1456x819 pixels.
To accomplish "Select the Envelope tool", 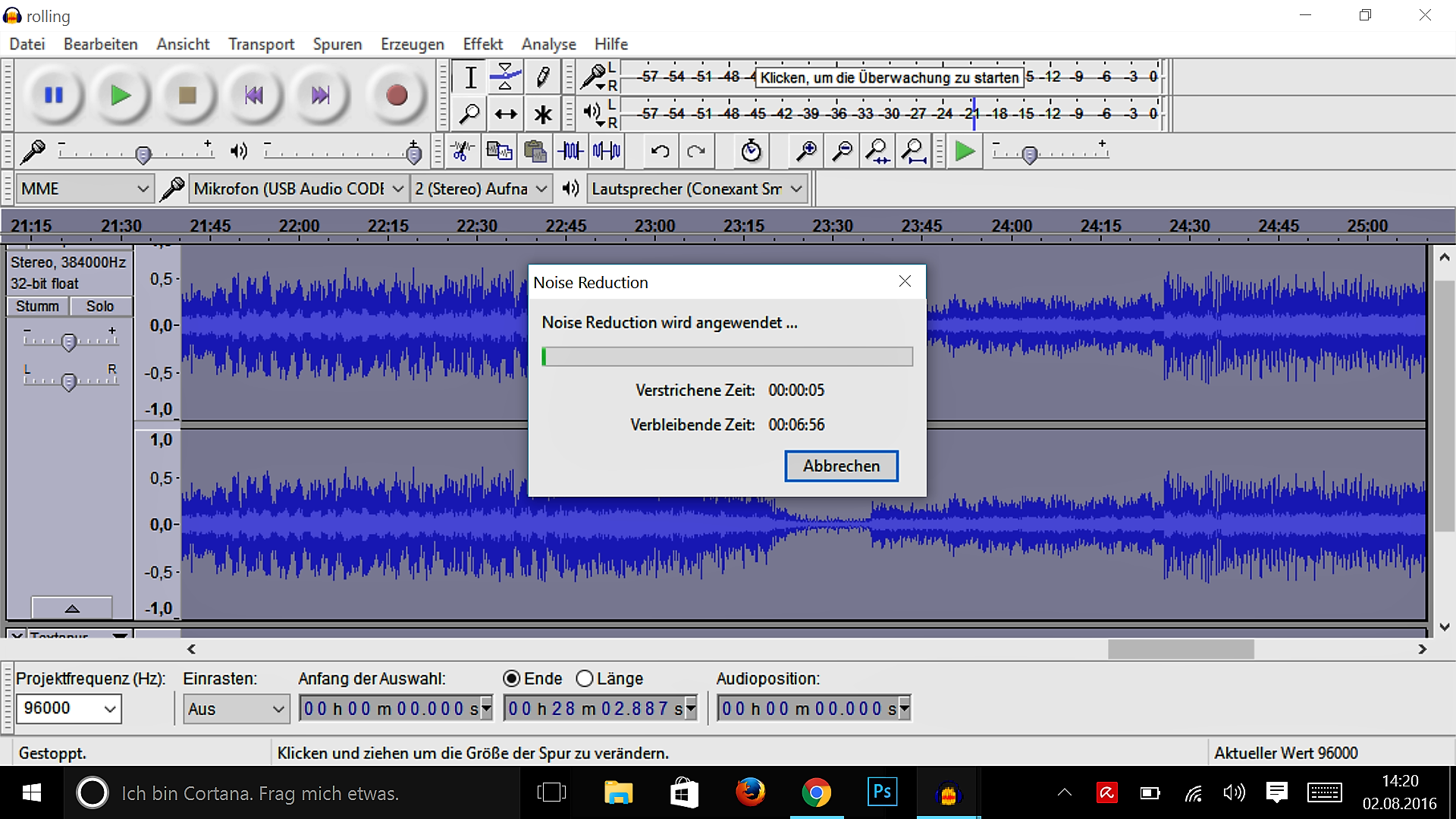I will tap(505, 77).
